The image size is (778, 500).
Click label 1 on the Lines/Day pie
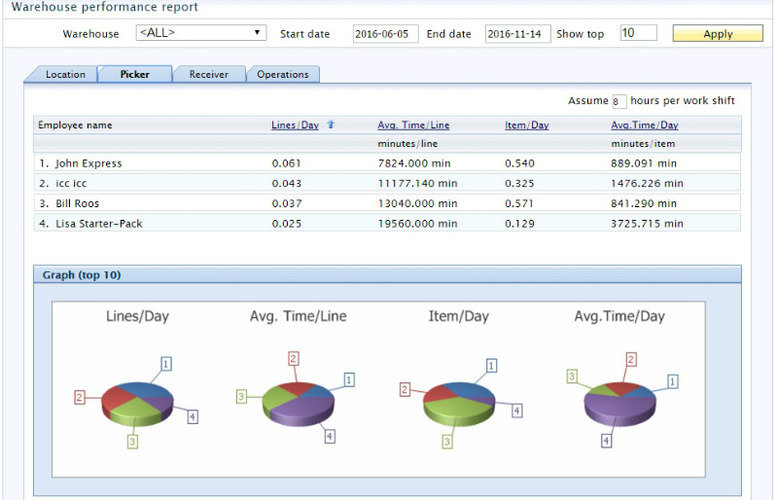coord(166,364)
